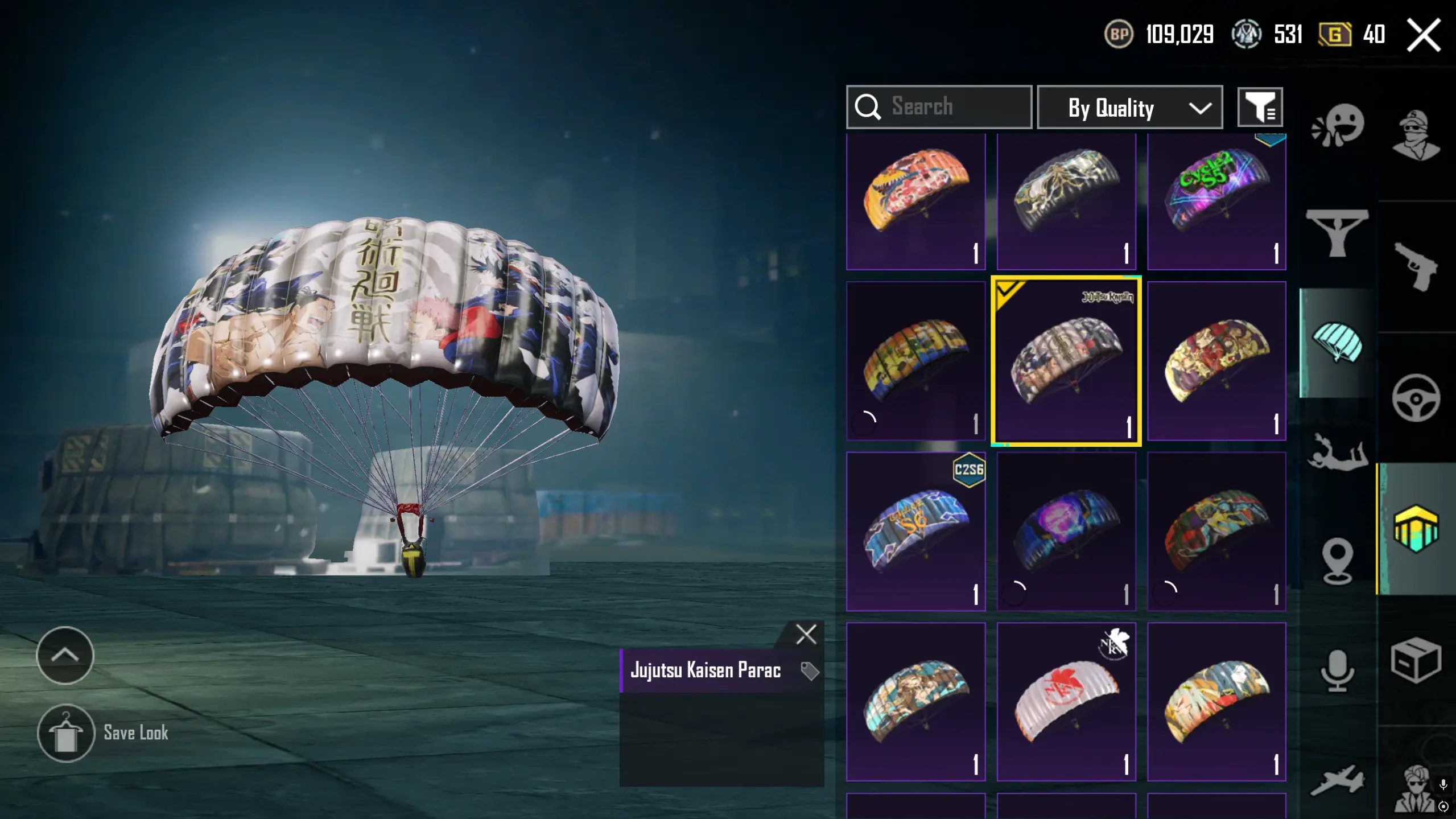Open the crate box icon
This screenshot has width=1456, height=819.
1416,660
